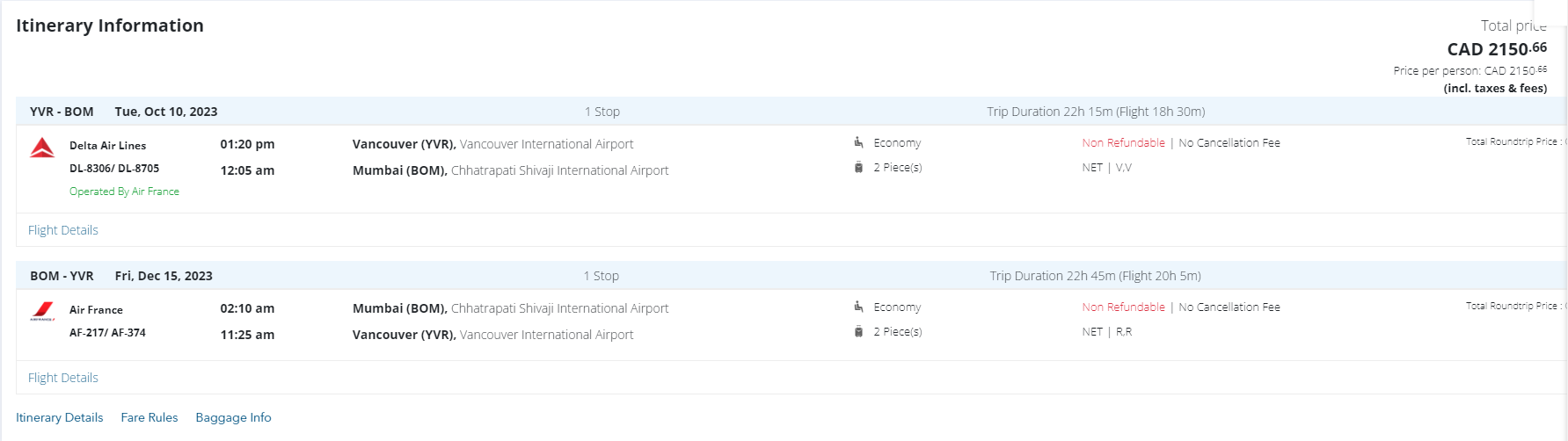
Task: Expand Flight Details for Delta outbound flight
Action: [63, 230]
